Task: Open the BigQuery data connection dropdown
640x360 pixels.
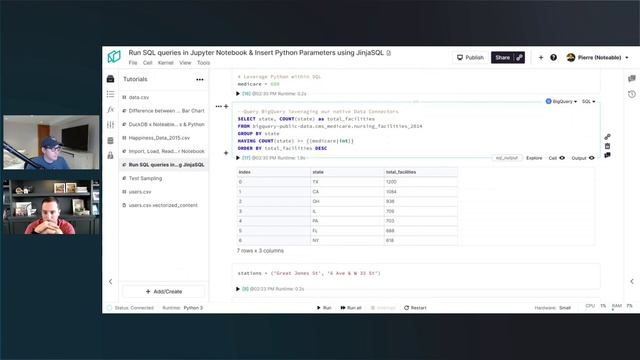Action: pyautogui.click(x=561, y=101)
